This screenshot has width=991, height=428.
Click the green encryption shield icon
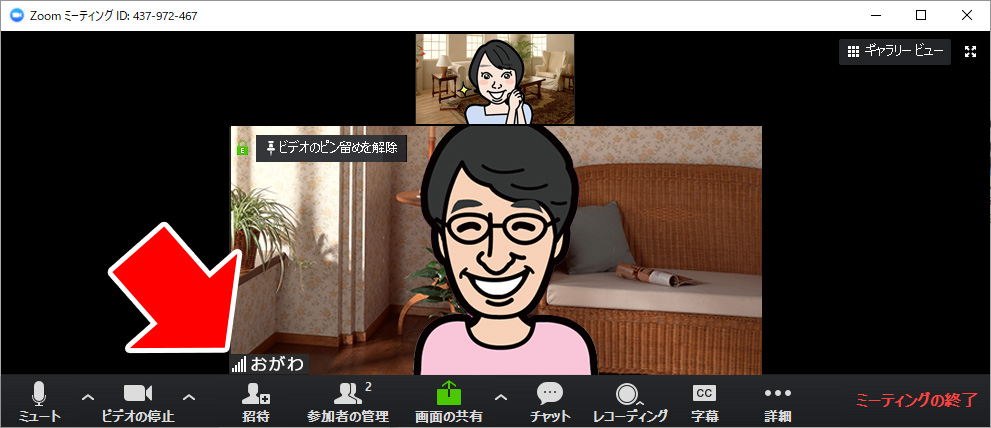pyautogui.click(x=242, y=149)
